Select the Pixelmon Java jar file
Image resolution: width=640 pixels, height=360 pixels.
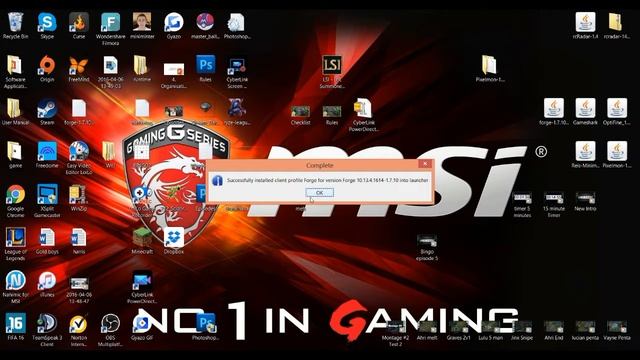pos(616,155)
